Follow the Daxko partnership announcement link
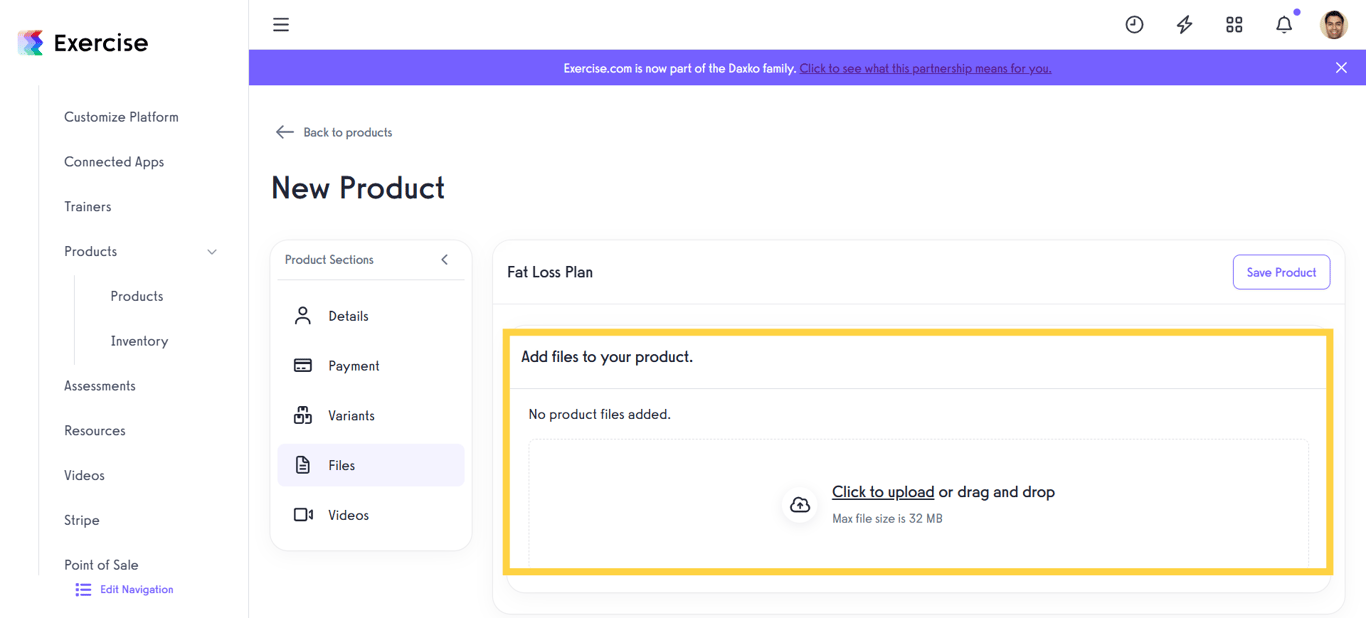Image resolution: width=1366 pixels, height=618 pixels. pyautogui.click(x=924, y=68)
